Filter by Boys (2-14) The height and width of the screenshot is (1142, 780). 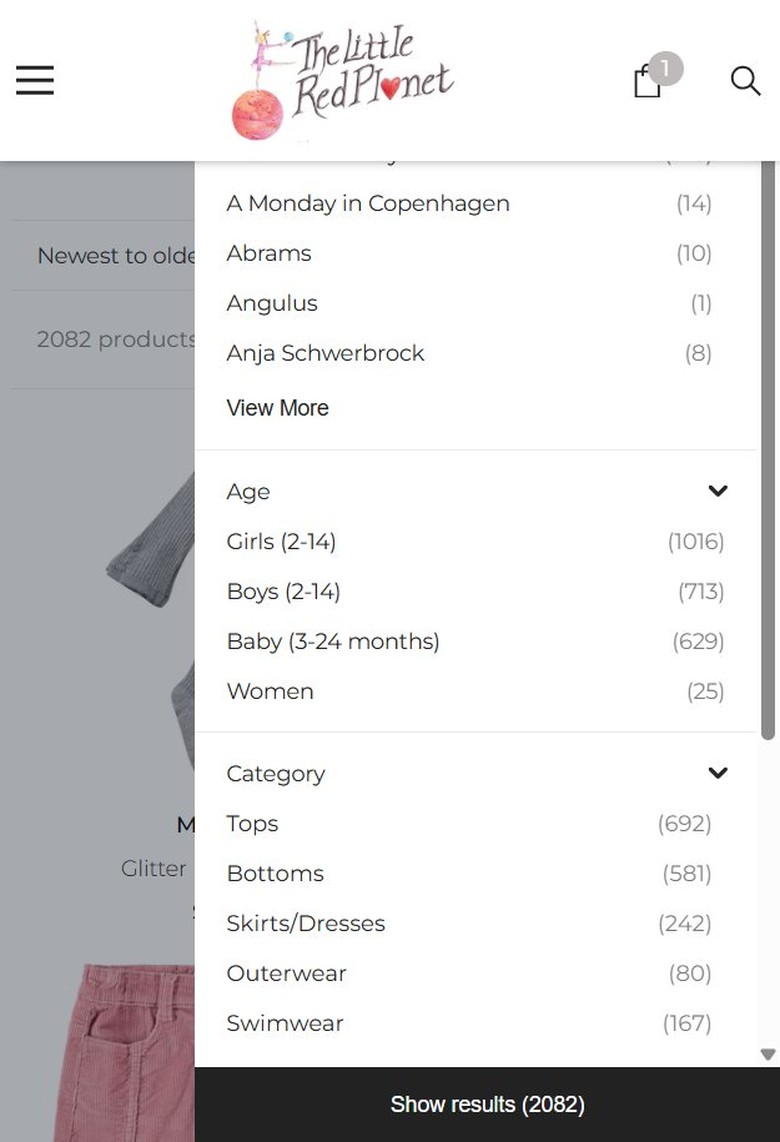[x=475, y=591]
